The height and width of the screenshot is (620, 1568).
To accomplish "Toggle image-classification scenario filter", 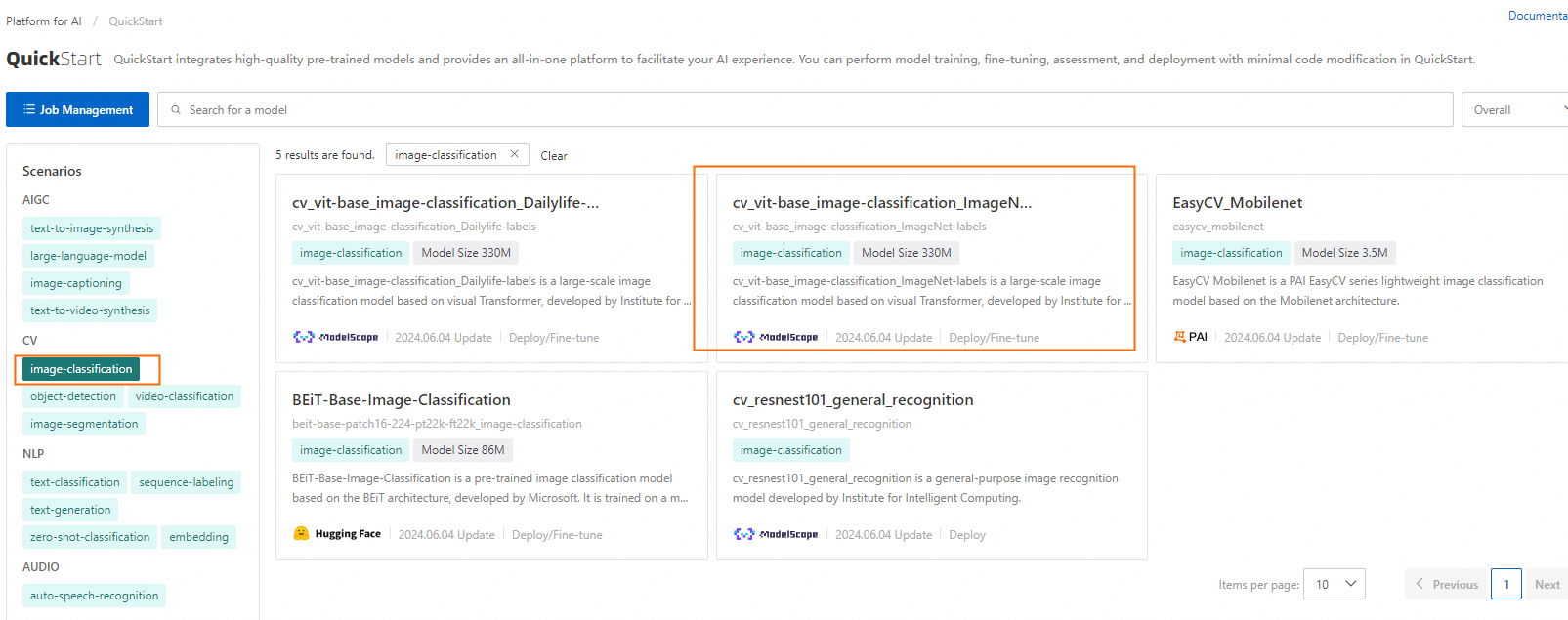I will 81,369.
